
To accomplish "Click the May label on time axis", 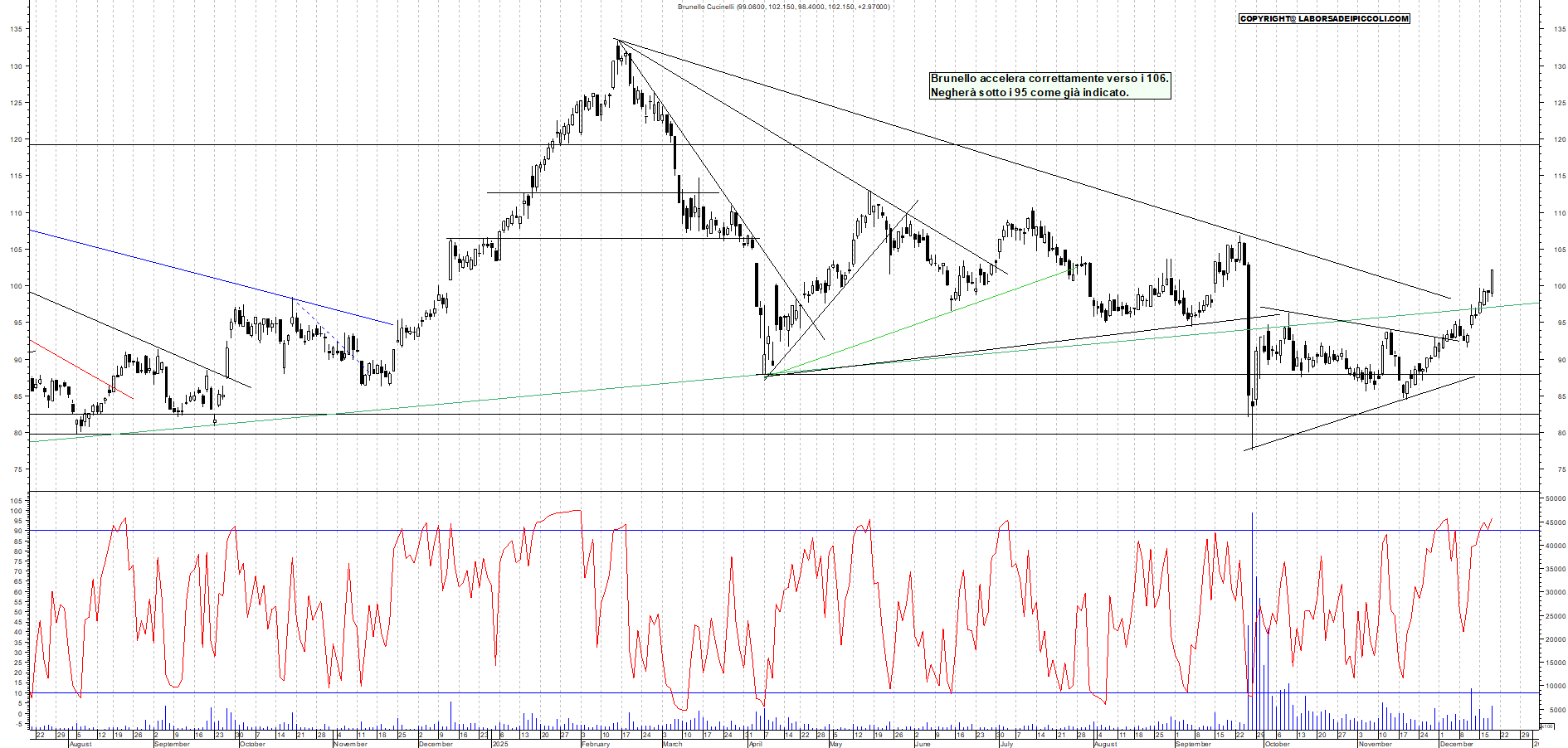I will (835, 744).
